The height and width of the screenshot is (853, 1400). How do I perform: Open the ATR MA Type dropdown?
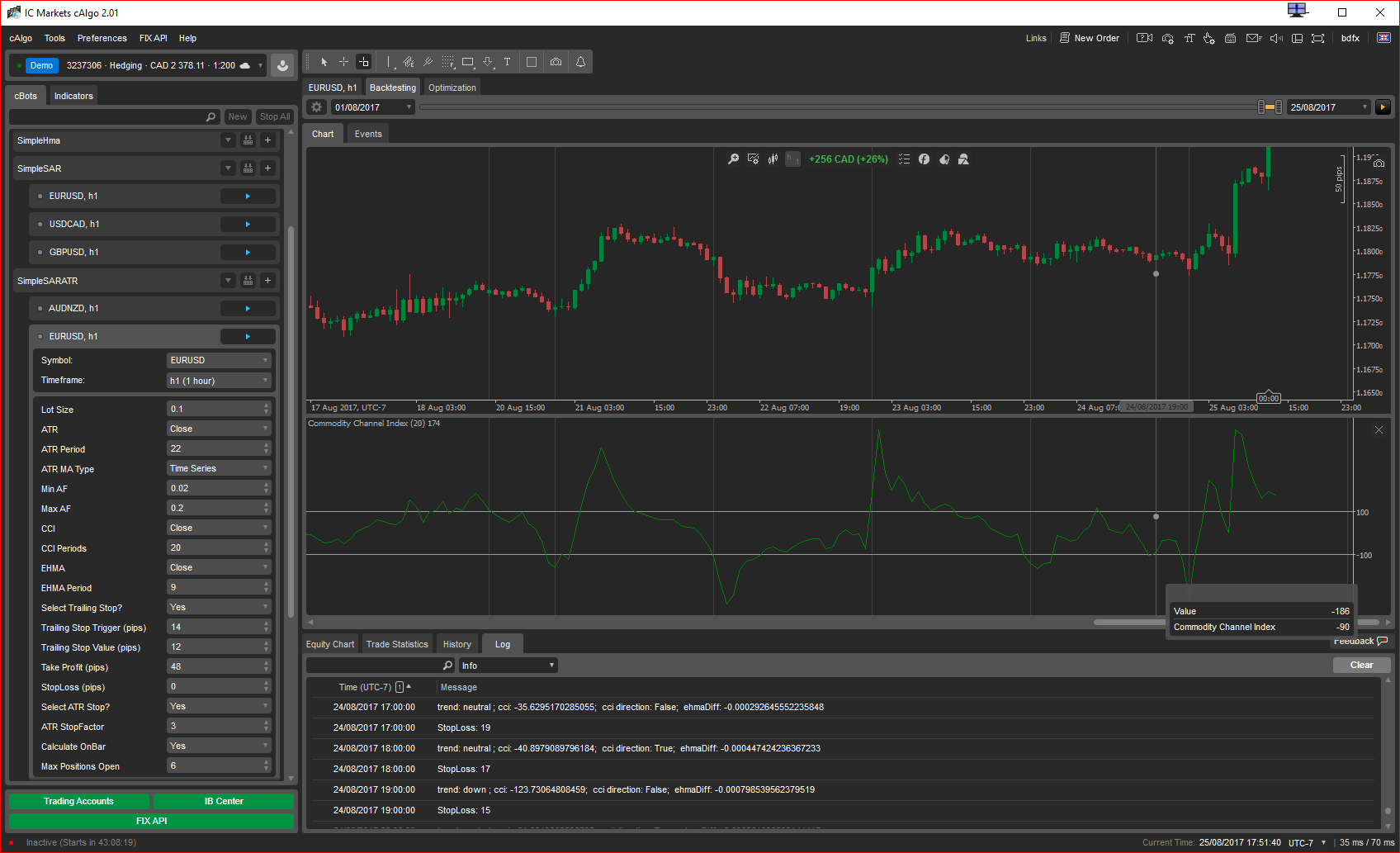tap(219, 468)
